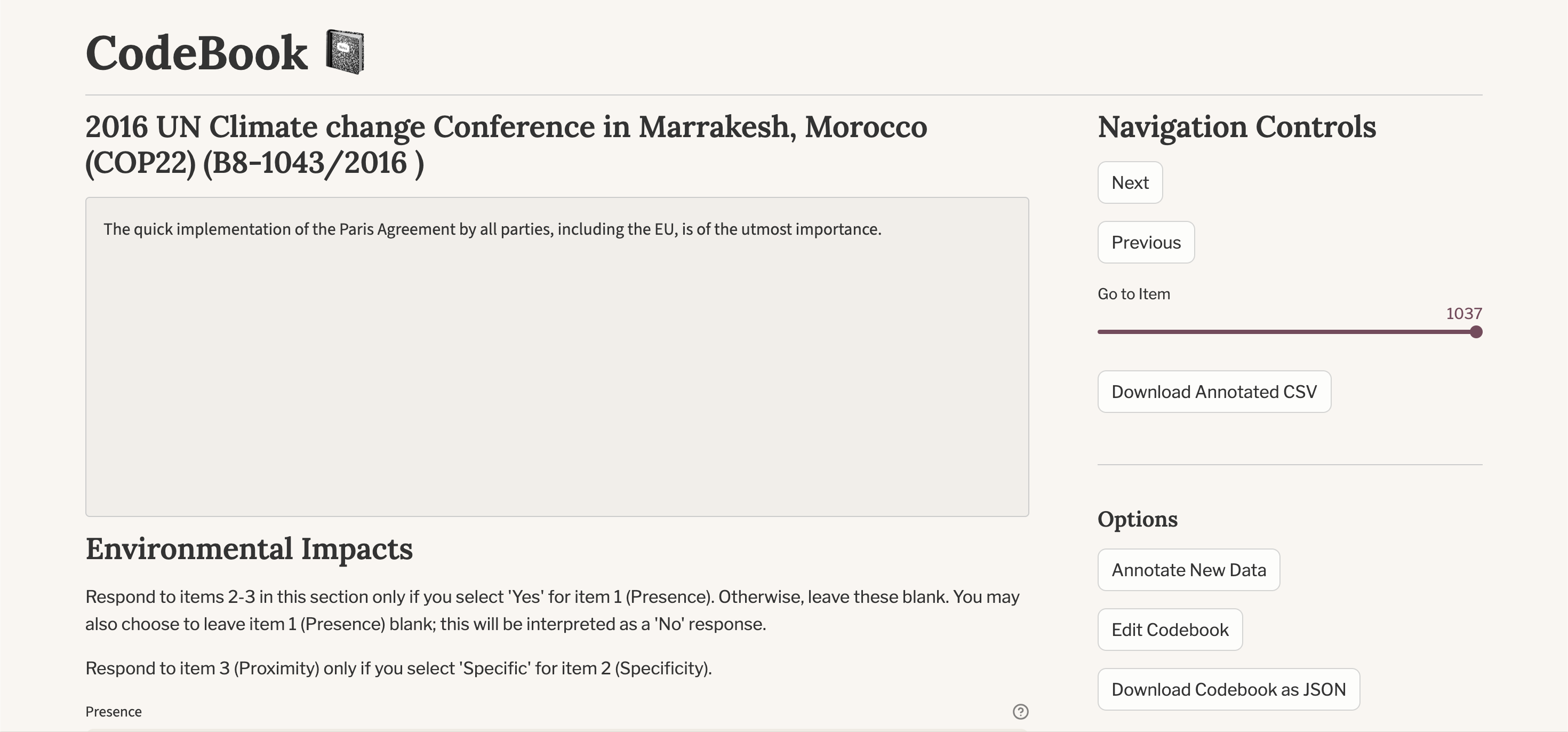Click the slider value 1037

1463,314
